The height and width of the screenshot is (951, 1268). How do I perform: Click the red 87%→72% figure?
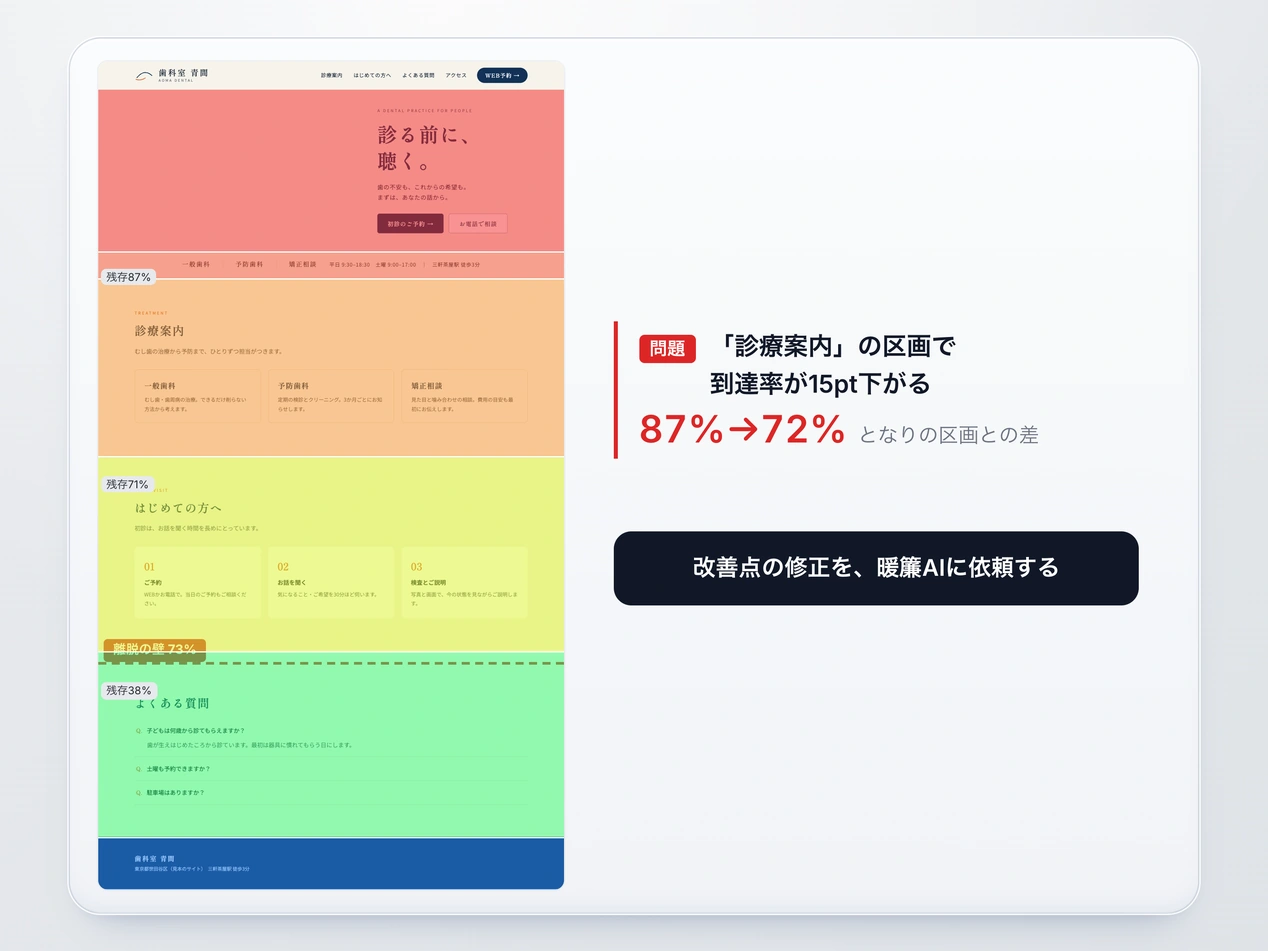coord(743,429)
